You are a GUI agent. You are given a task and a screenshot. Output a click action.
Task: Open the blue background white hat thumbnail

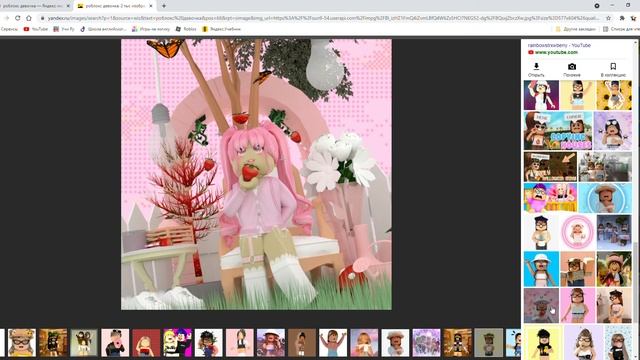pos(541,269)
